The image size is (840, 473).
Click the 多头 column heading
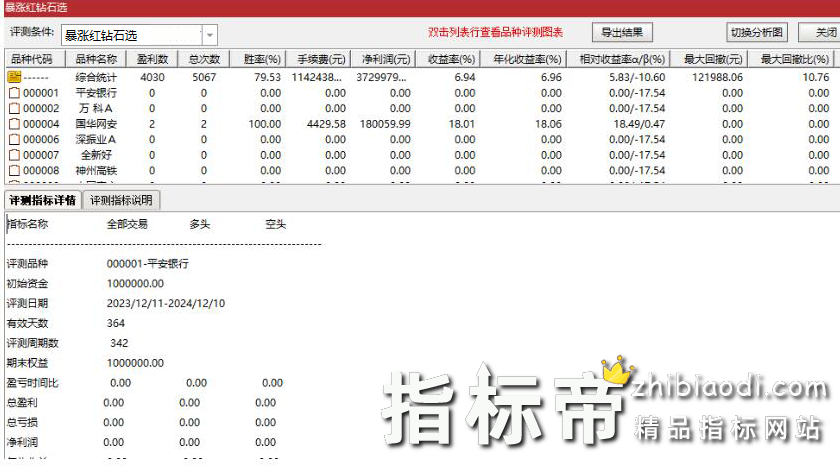[200, 224]
